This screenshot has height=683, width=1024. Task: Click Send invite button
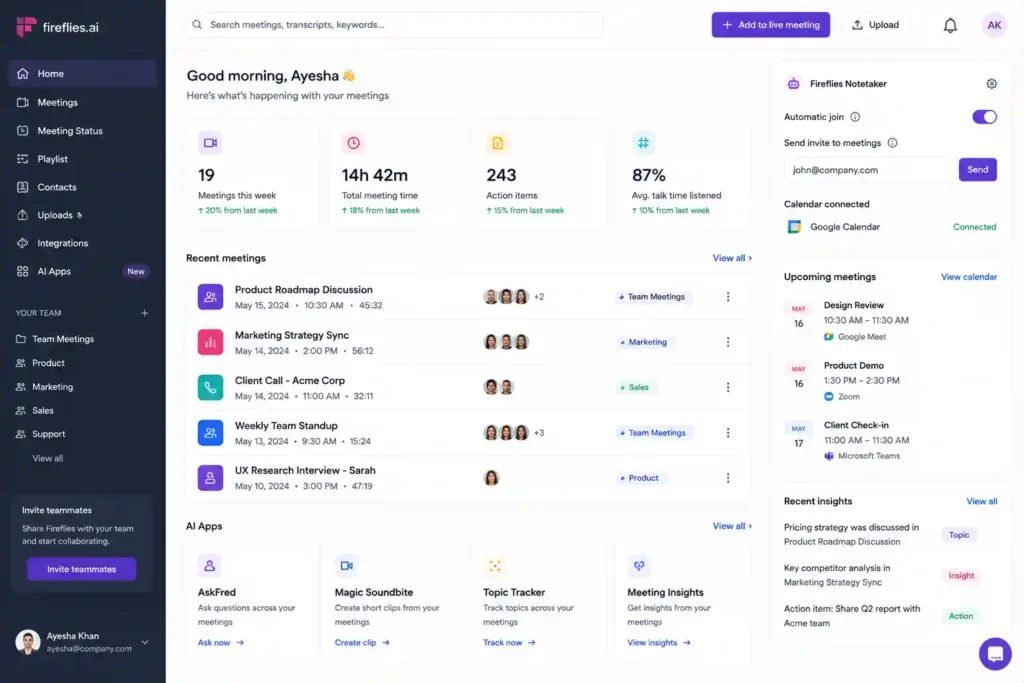click(977, 169)
